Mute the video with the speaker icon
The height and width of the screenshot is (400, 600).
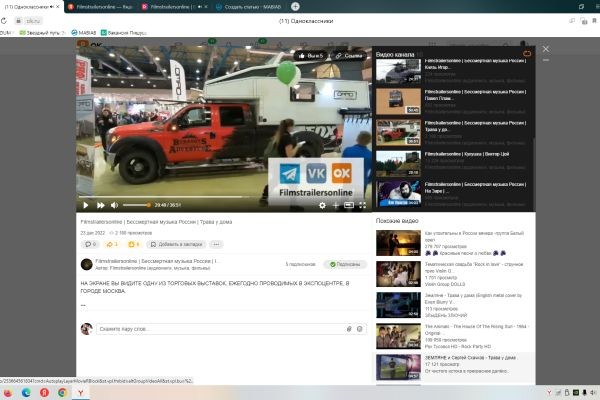114,206
